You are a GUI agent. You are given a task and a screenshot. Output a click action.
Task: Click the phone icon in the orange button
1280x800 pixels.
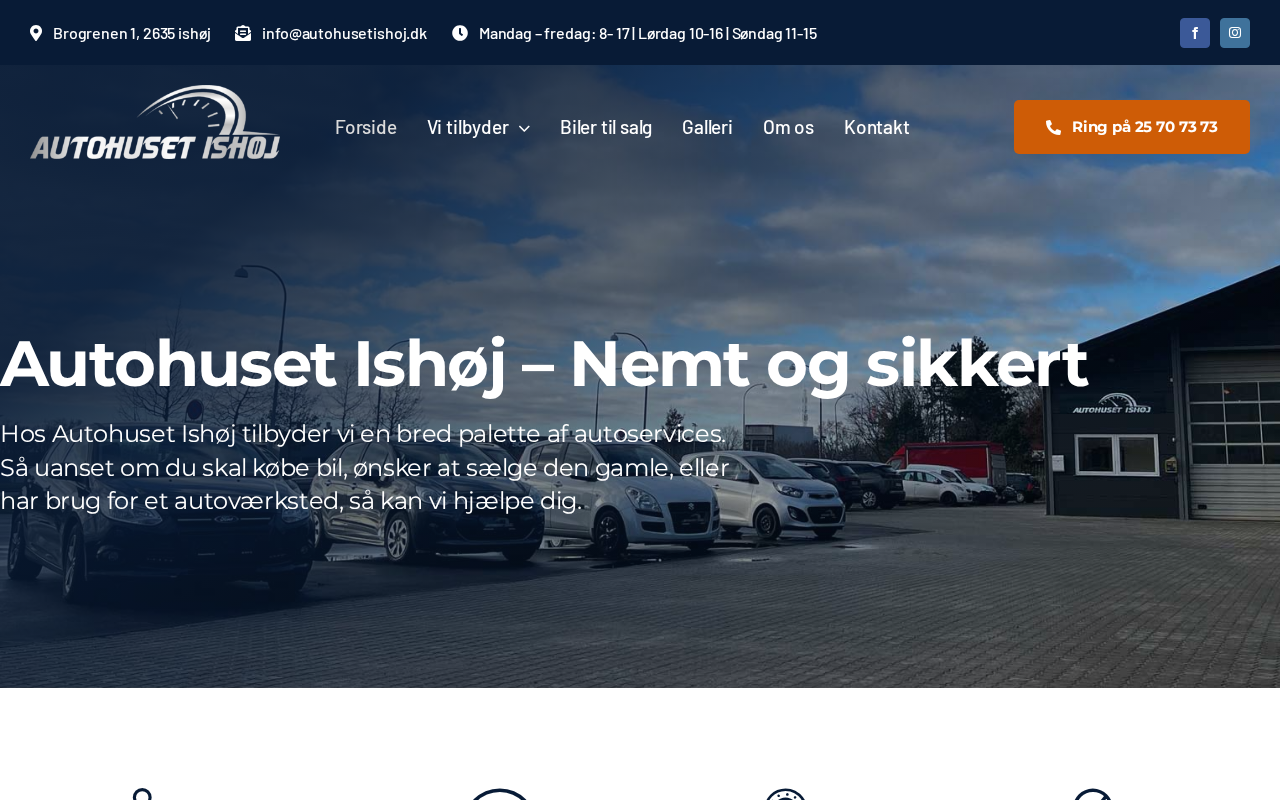click(x=1053, y=127)
